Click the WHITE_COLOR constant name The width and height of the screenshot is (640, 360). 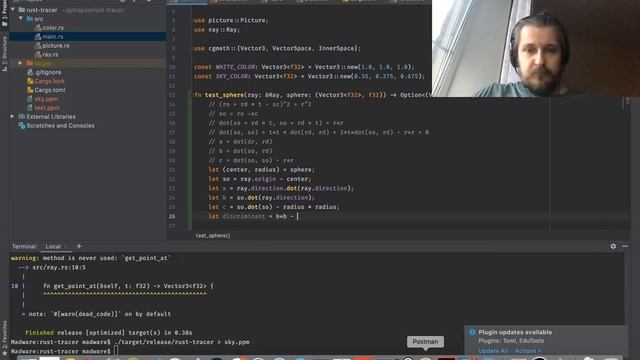(235, 67)
